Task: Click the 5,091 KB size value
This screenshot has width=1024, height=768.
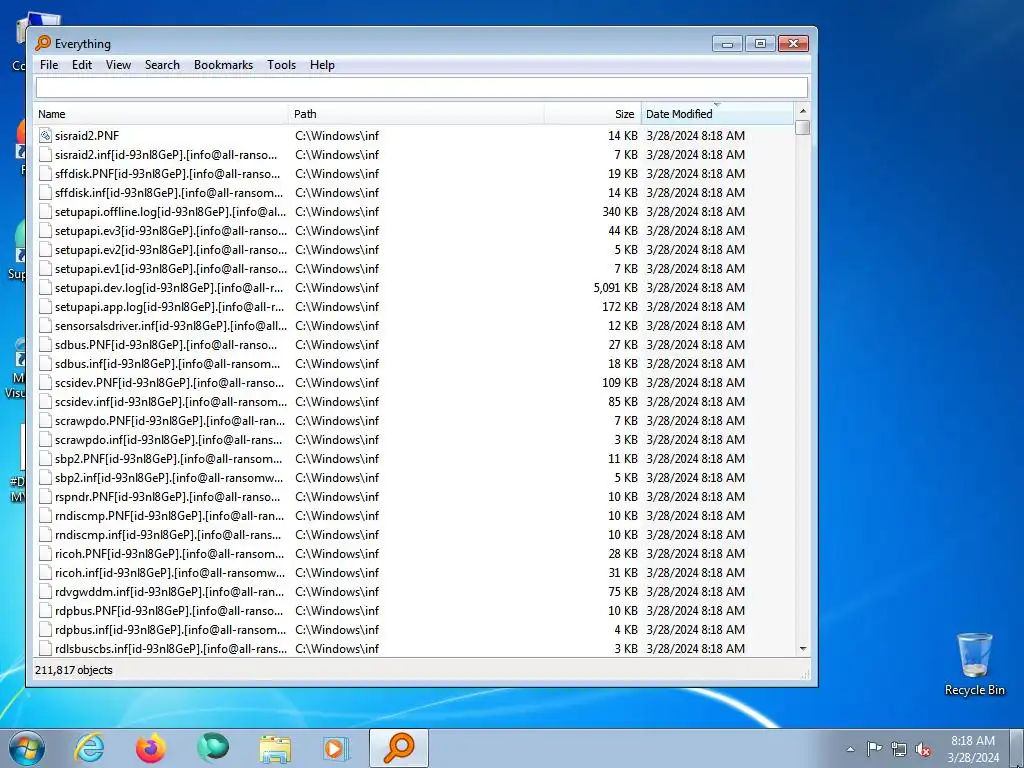Action: (x=615, y=287)
